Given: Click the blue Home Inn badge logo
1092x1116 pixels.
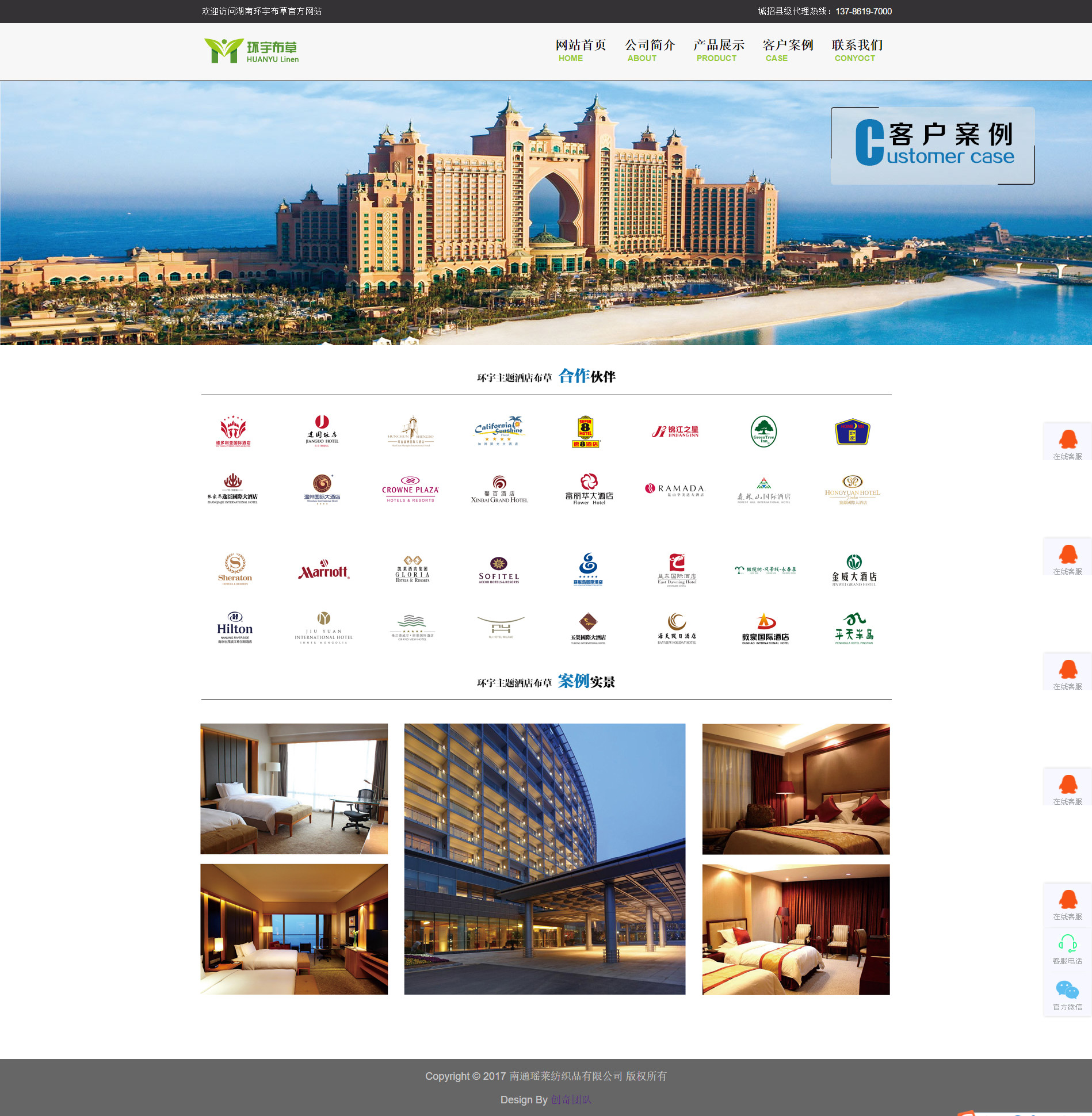Looking at the screenshot, I should point(852,432).
